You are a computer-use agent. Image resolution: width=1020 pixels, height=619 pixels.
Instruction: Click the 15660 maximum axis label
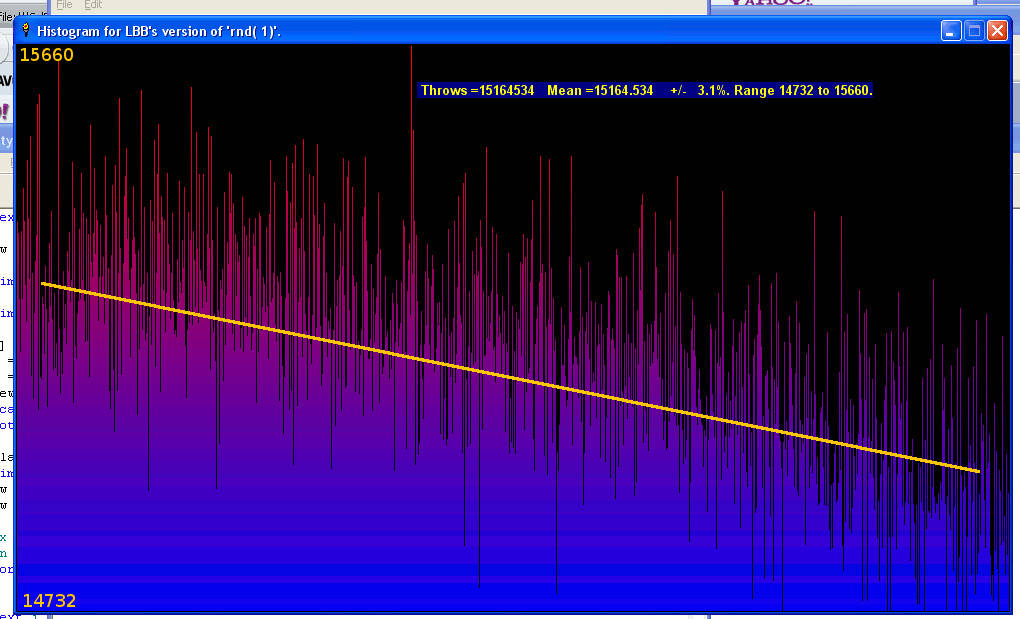click(47, 55)
